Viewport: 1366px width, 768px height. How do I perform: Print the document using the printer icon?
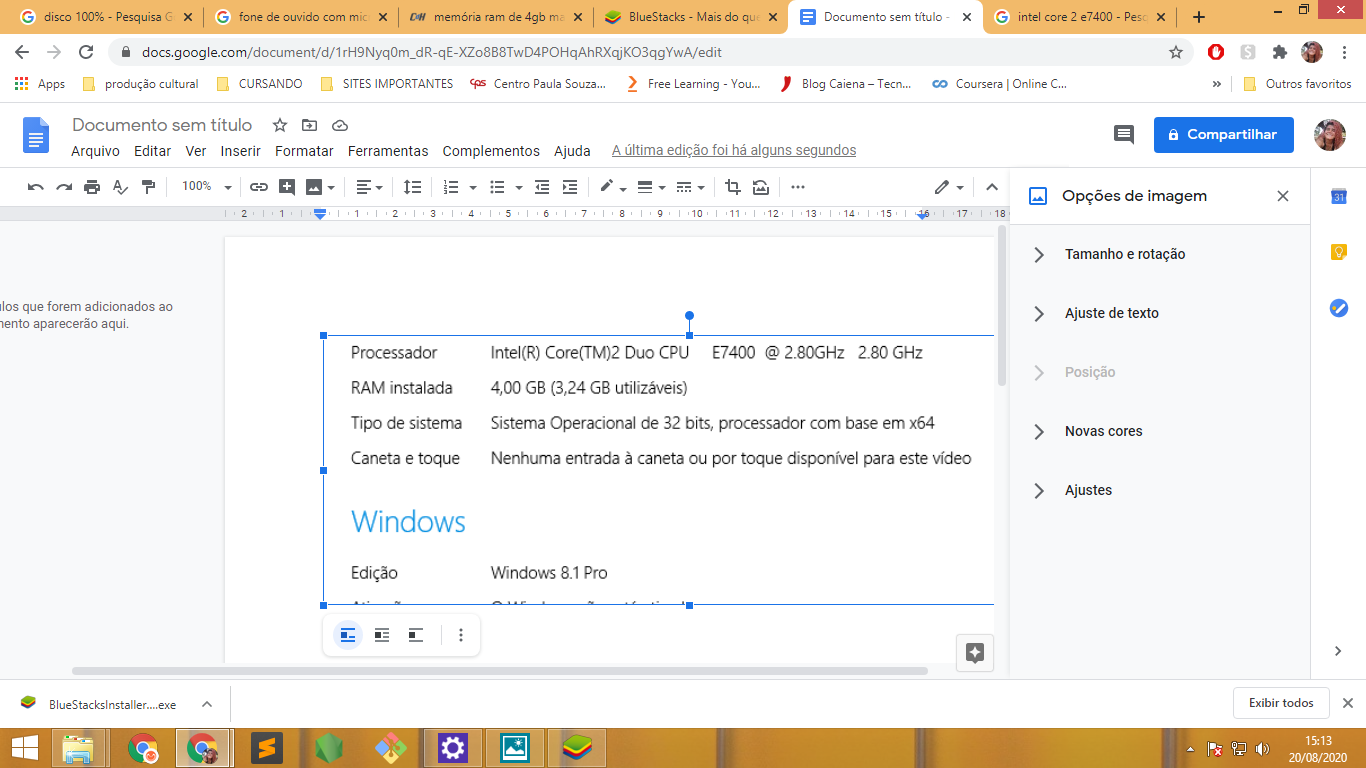click(x=92, y=187)
